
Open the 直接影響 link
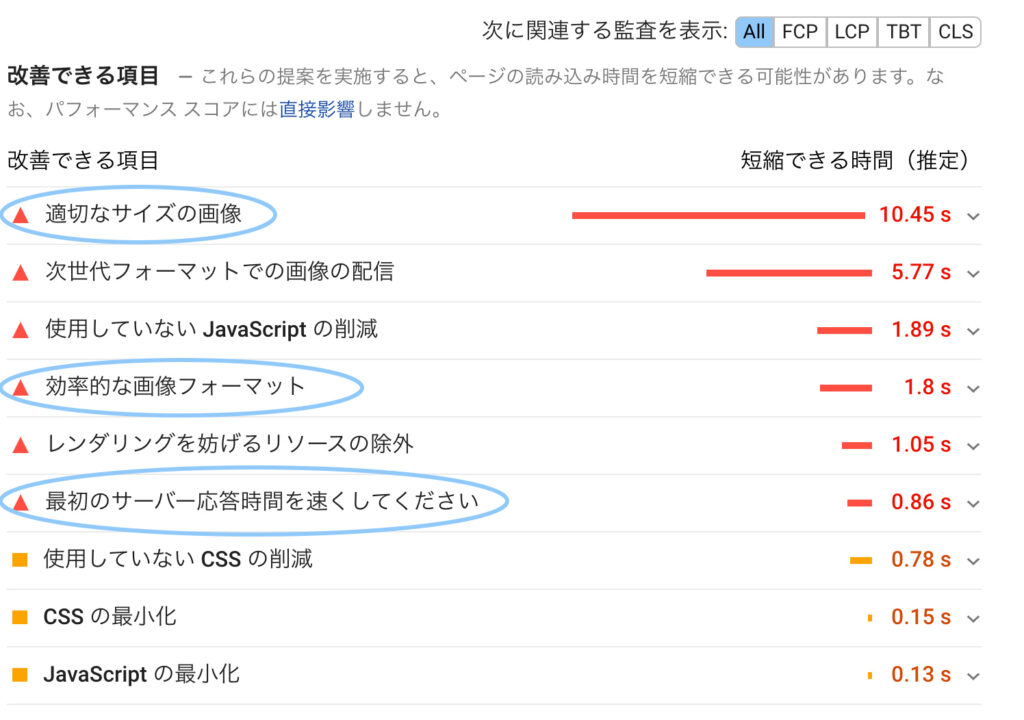317,108
